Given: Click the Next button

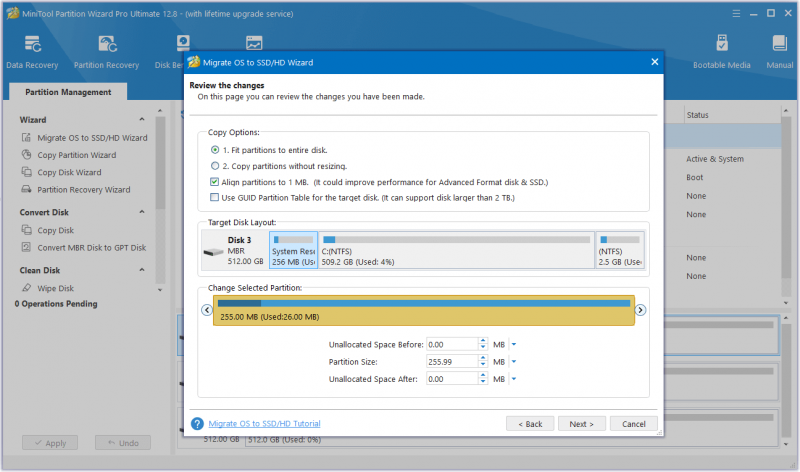Looking at the screenshot, I should (582, 424).
